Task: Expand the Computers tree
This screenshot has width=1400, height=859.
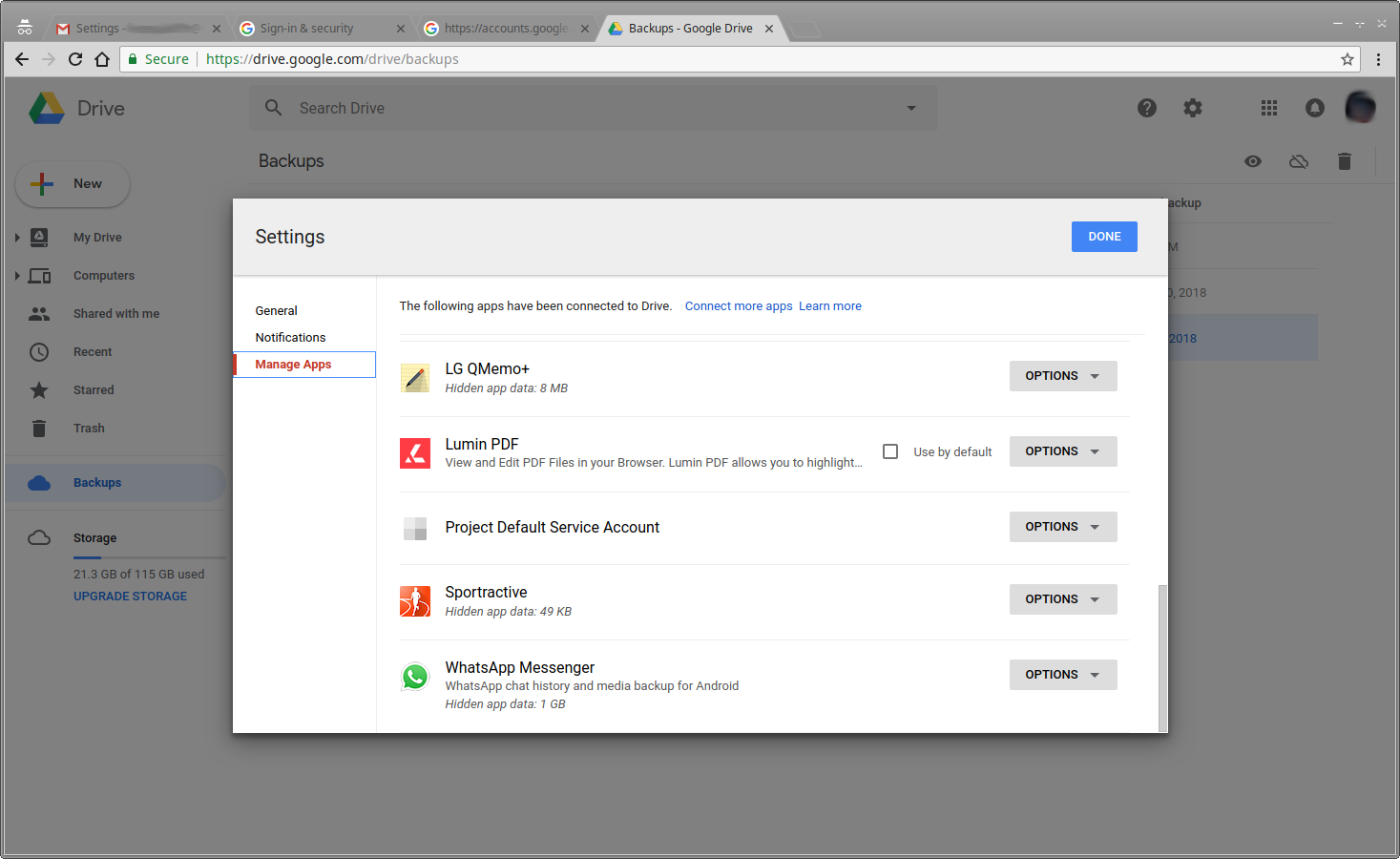Action: pos(17,276)
